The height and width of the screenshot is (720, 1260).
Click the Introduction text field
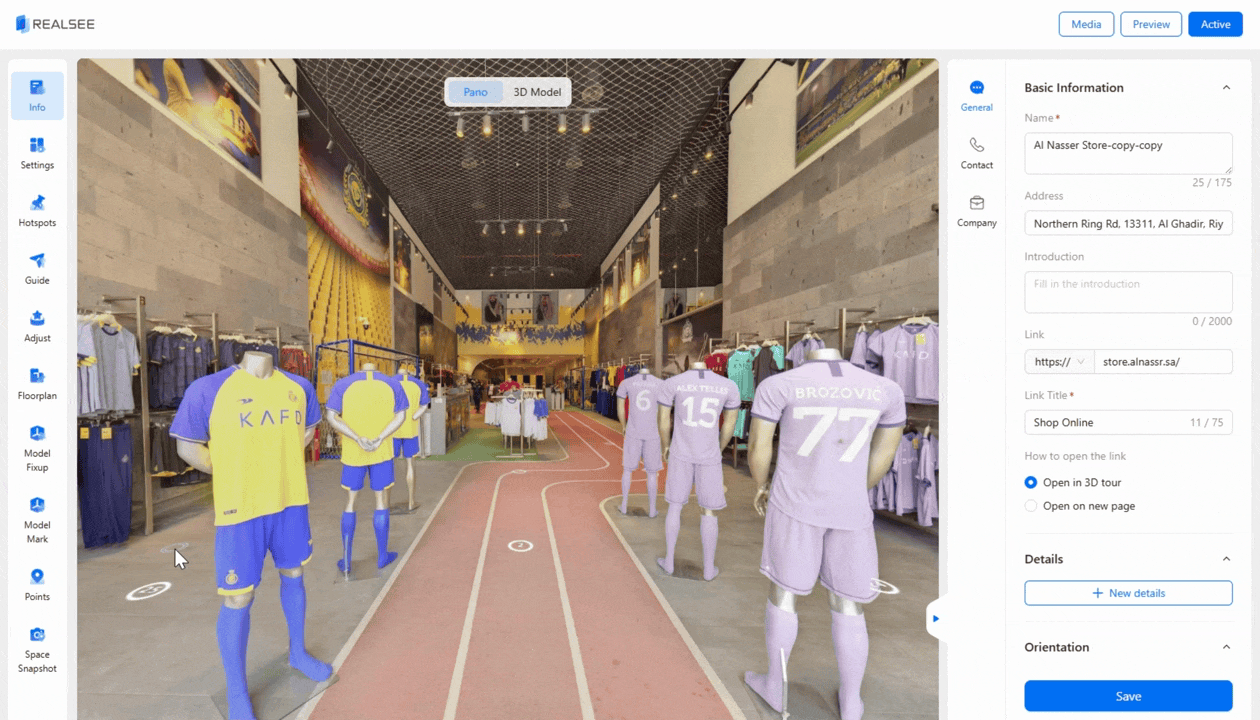pyautogui.click(x=1128, y=291)
